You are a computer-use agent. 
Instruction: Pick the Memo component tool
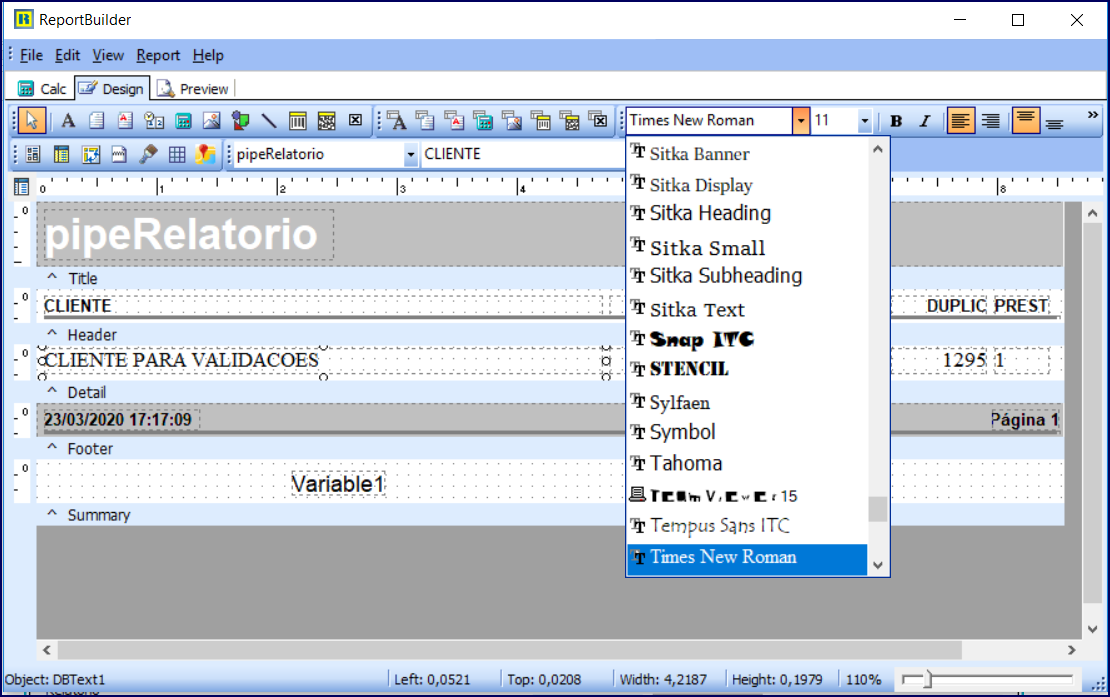[x=97, y=120]
